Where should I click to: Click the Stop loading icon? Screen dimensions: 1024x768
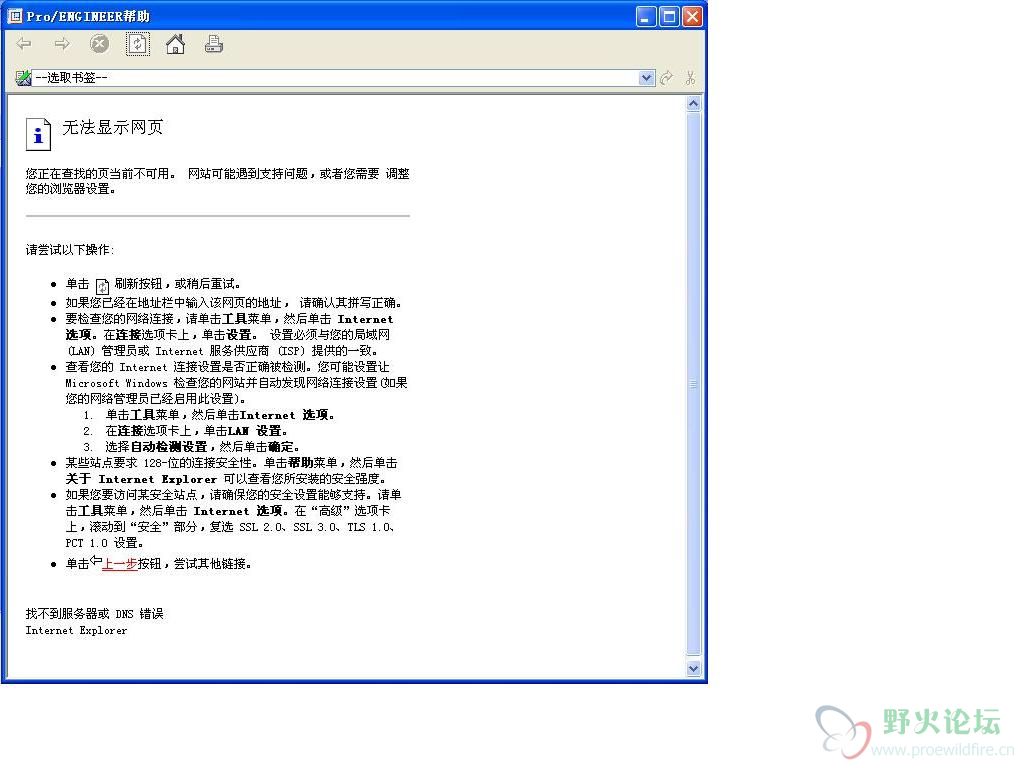99,44
